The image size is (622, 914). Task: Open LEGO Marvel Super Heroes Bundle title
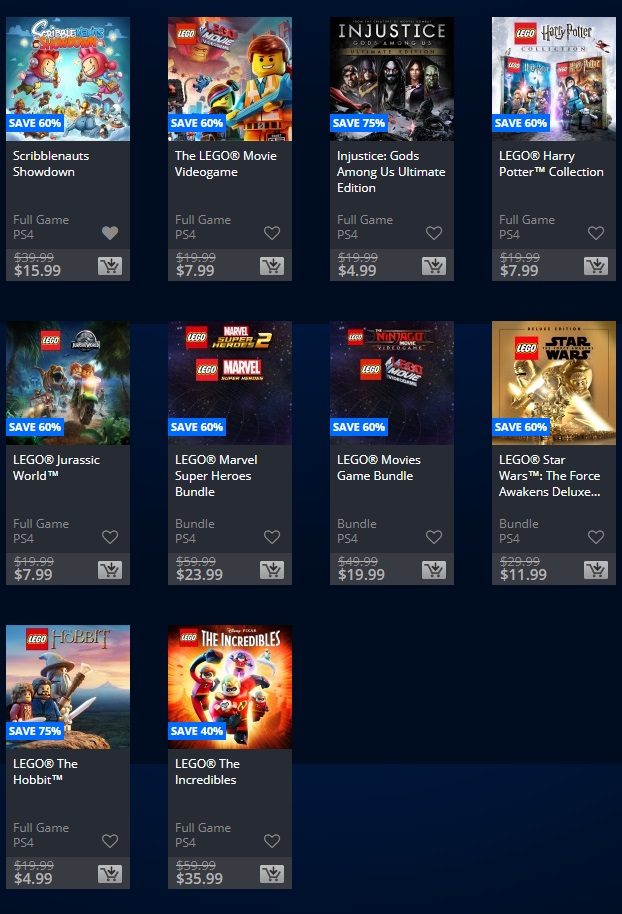click(x=216, y=476)
